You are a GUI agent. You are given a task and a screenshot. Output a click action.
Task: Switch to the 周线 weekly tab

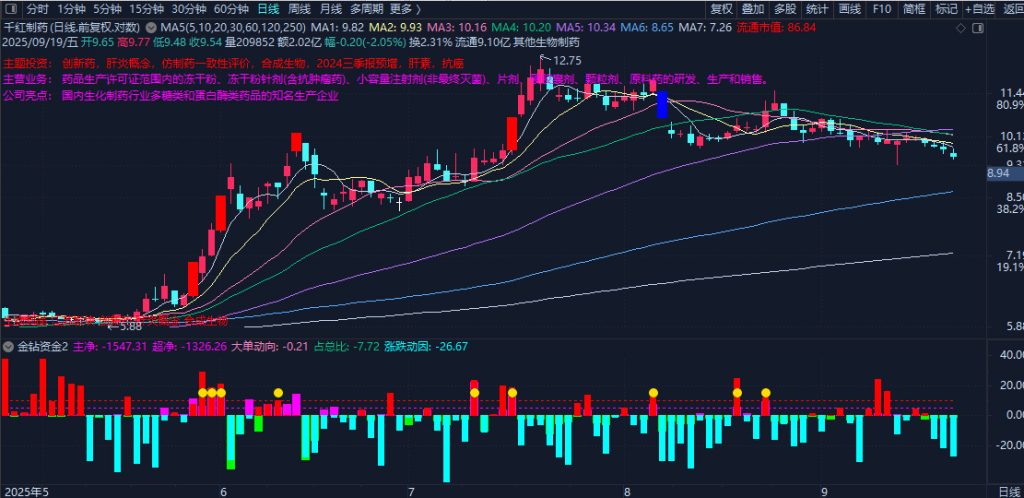(x=298, y=9)
